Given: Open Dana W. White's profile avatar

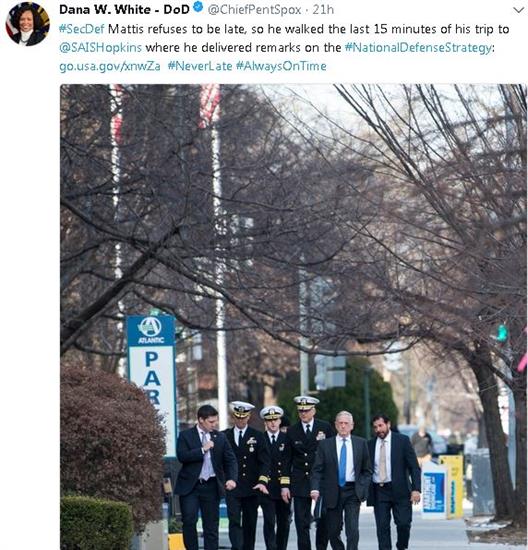Looking at the screenshot, I should point(27,24).
